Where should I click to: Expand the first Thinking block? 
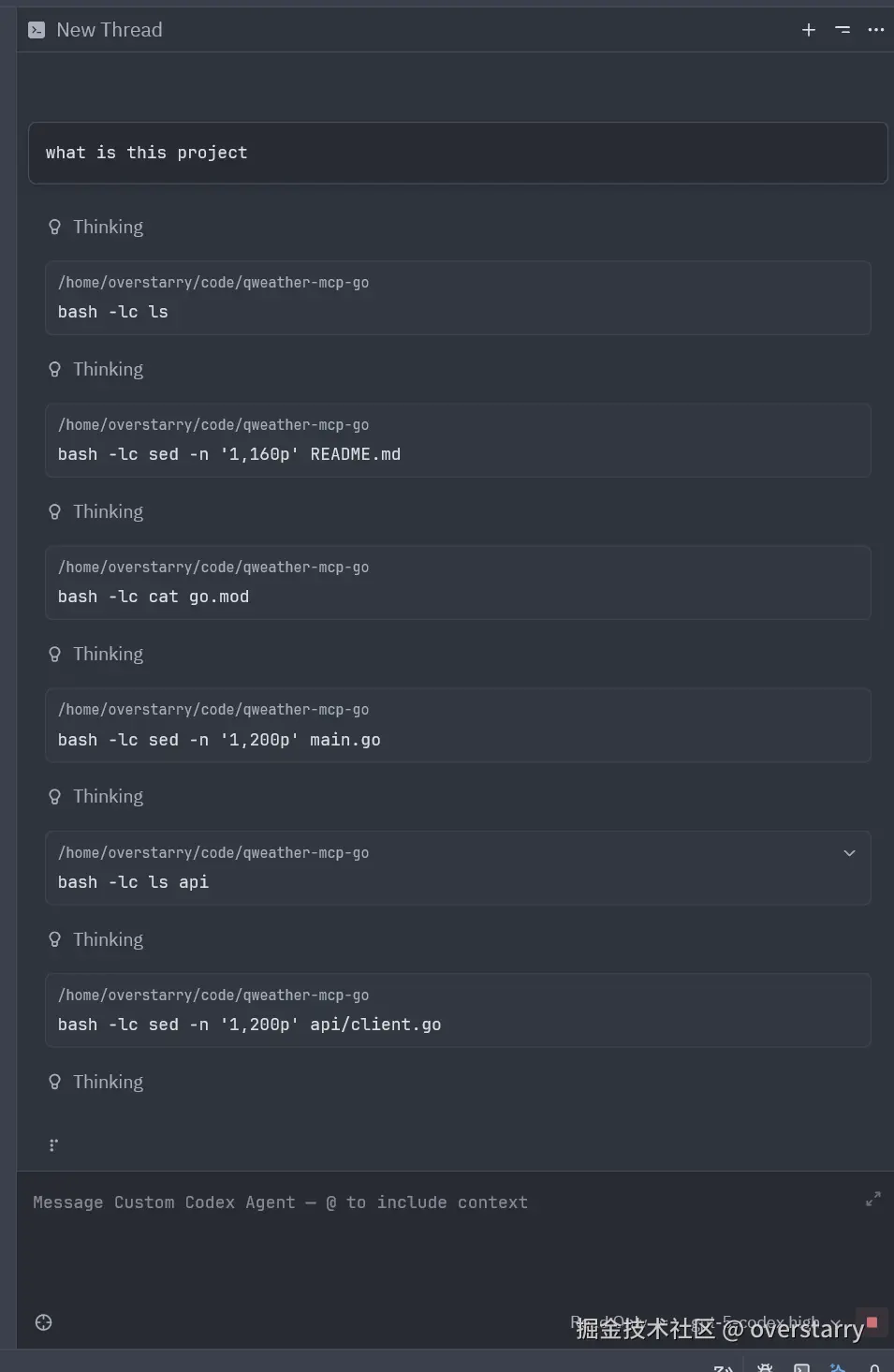[108, 228]
